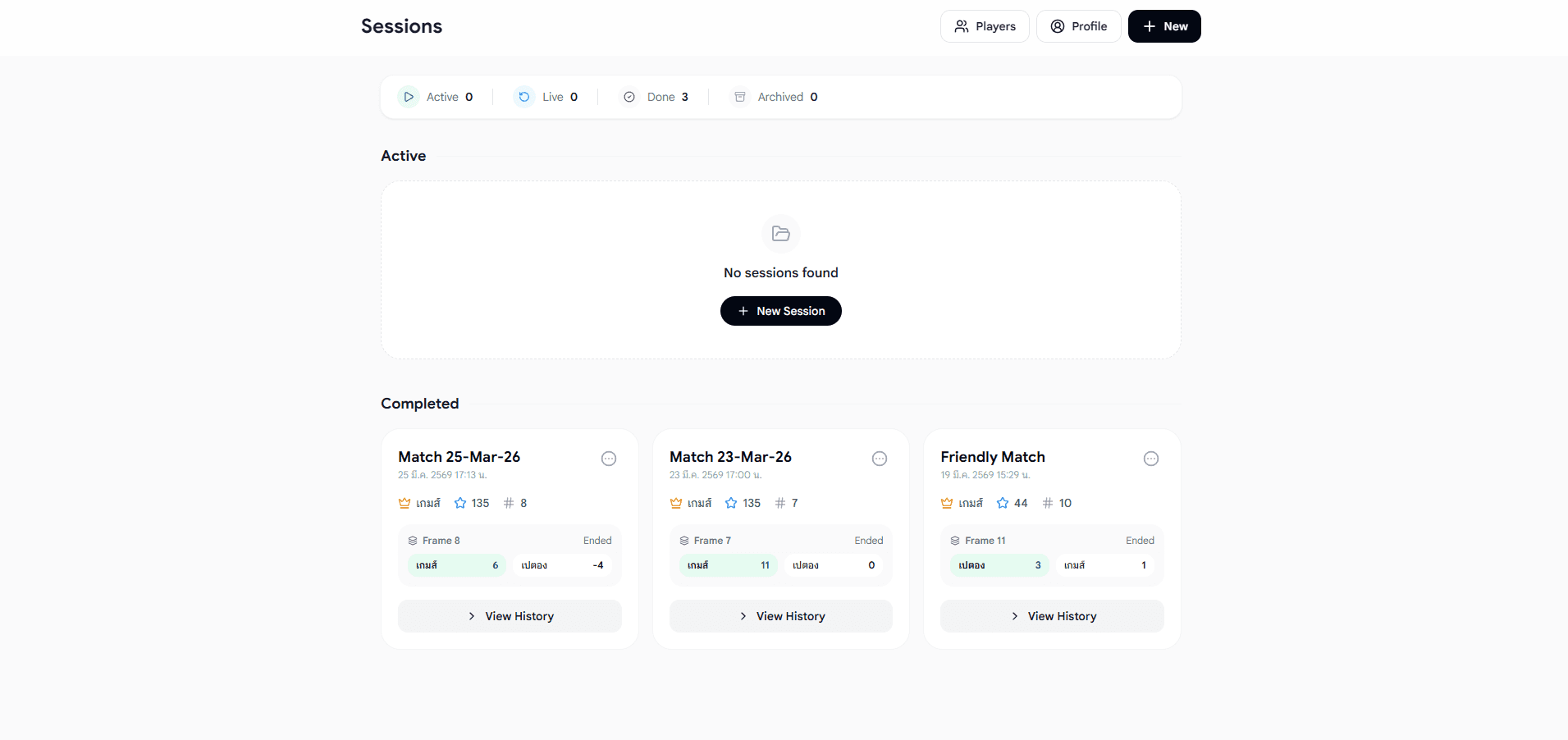
Task: Expand View History for Match 23-Mar-26
Action: [x=780, y=616]
